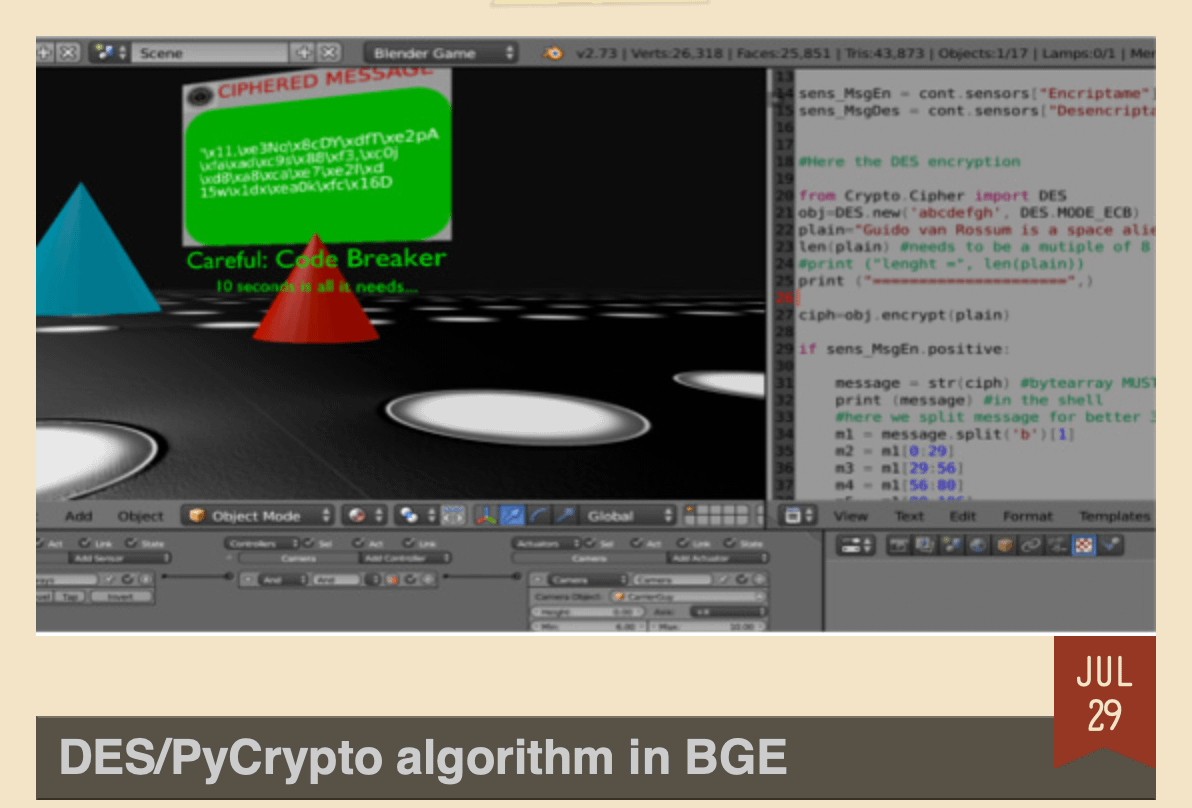Open the Object properties cube icon

pos(1003,545)
